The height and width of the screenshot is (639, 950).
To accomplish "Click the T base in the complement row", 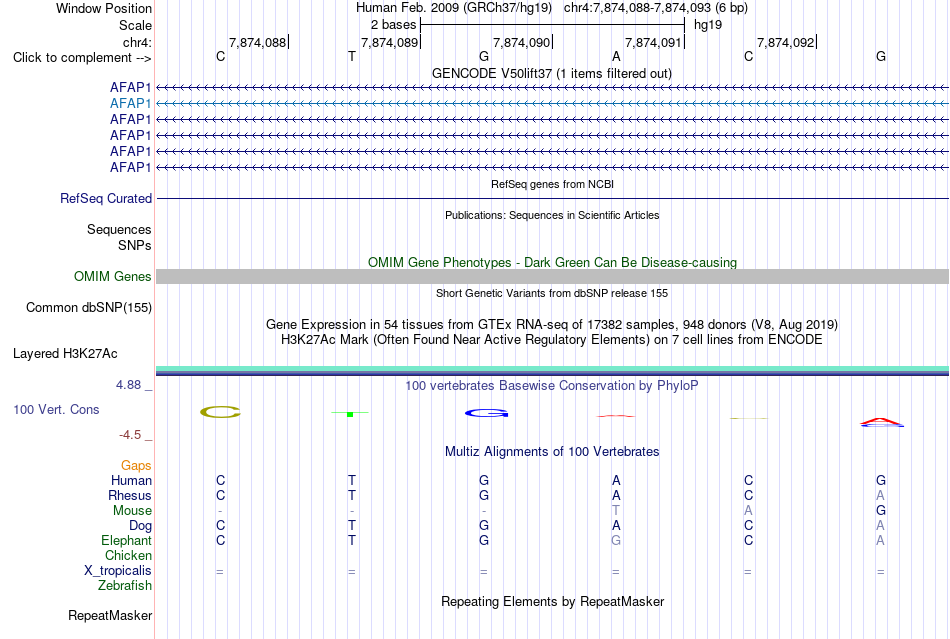I will pyautogui.click(x=352, y=57).
